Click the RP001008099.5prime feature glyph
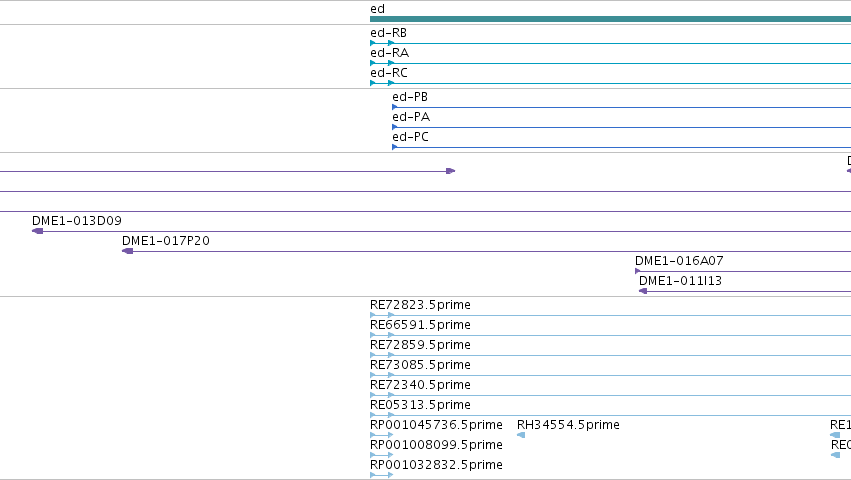Screen dimensions: 851x480 click(382, 456)
